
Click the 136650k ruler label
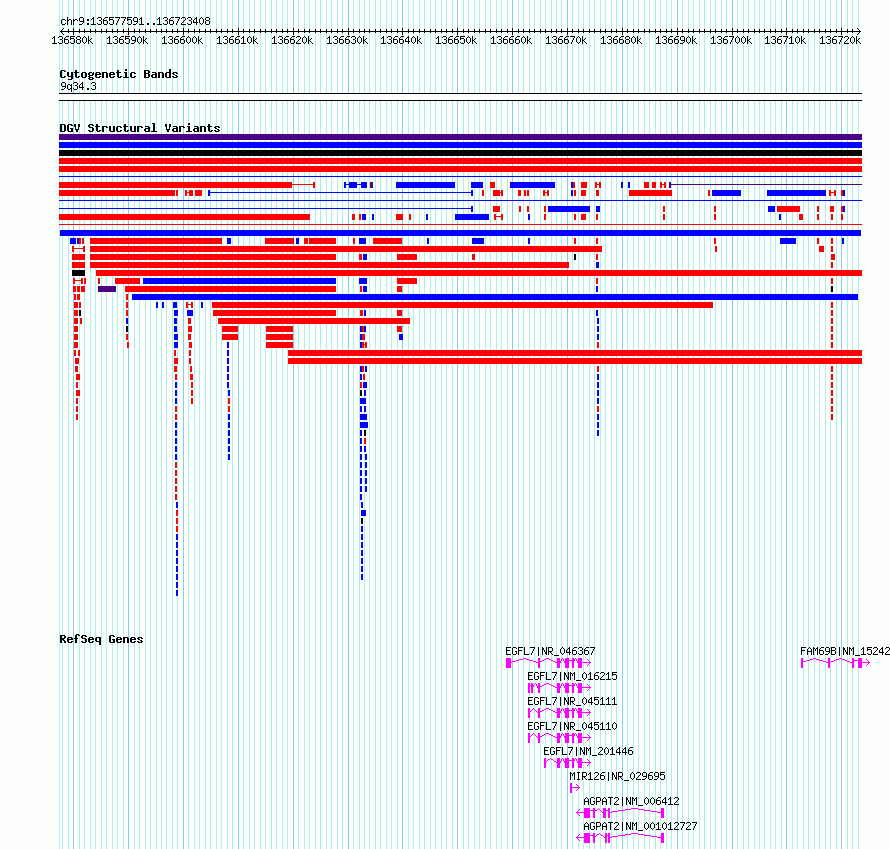(x=456, y=40)
